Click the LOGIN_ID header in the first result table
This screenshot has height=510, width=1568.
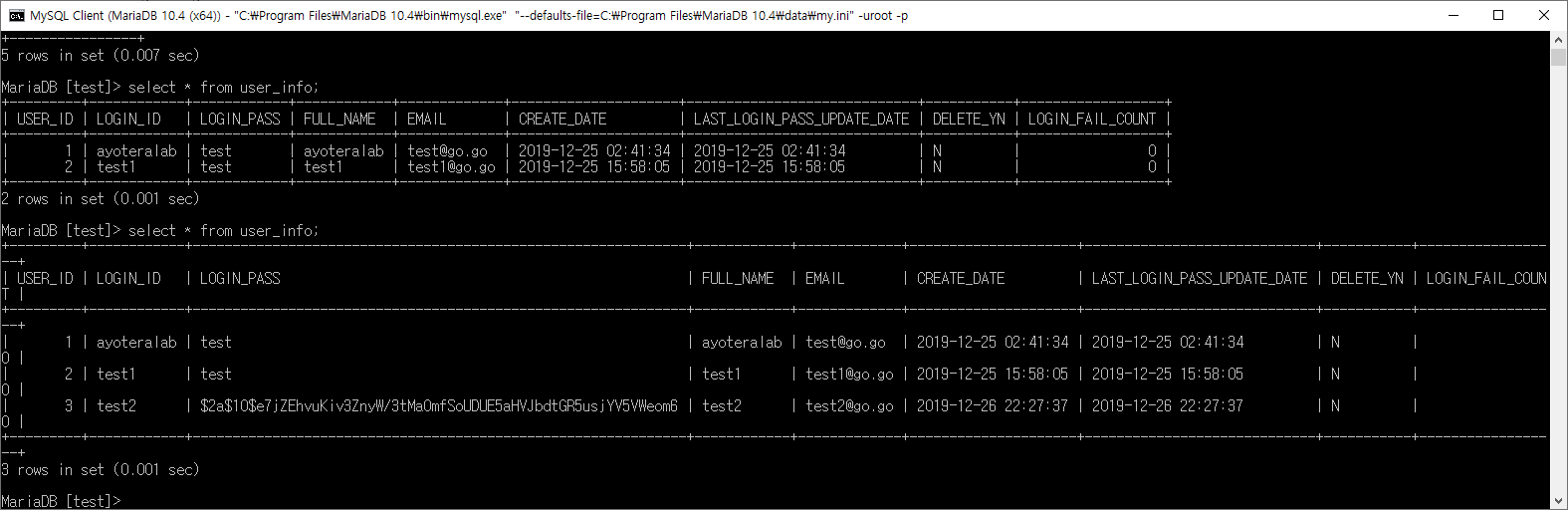point(128,120)
